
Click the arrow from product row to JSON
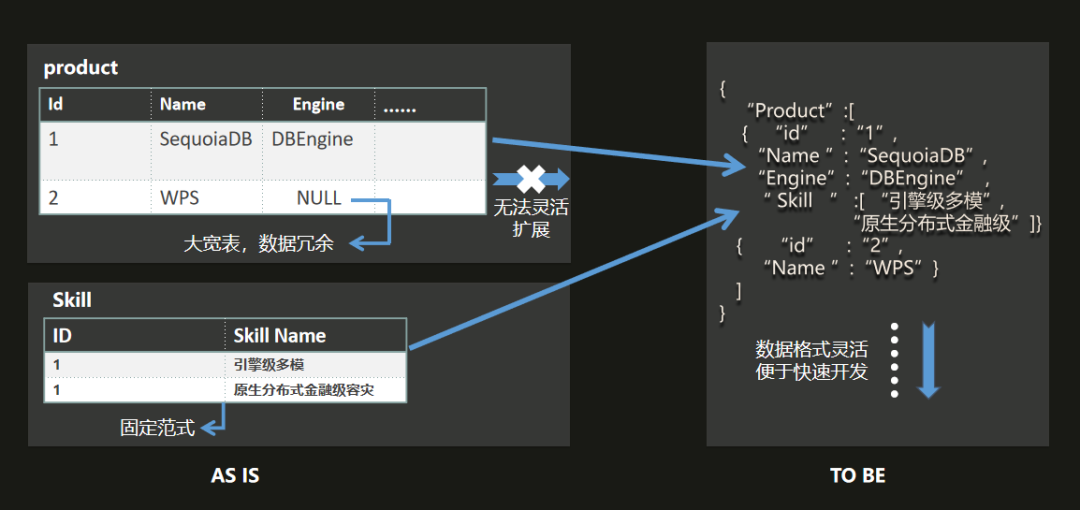tap(614, 154)
